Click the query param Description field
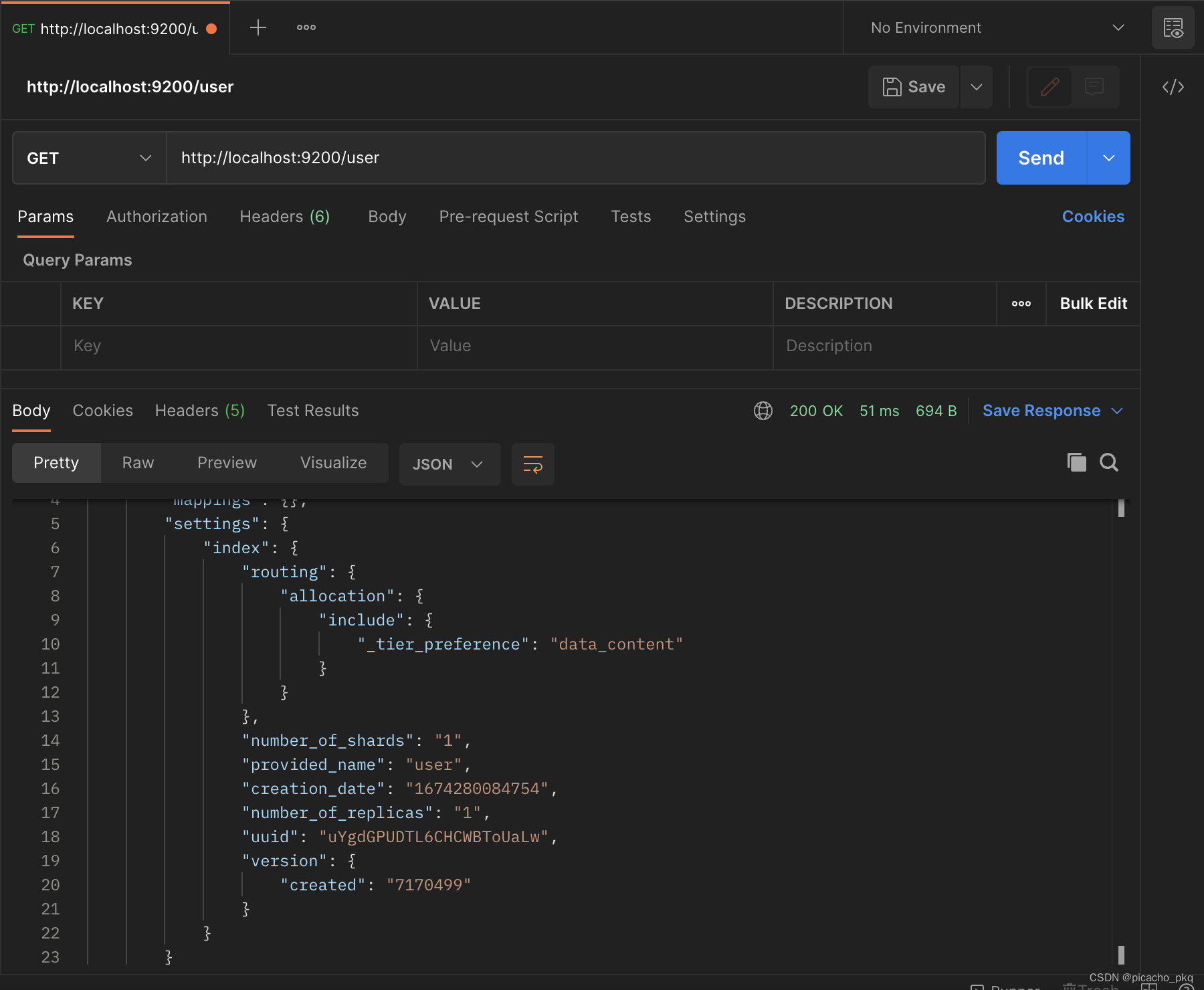 (x=957, y=346)
